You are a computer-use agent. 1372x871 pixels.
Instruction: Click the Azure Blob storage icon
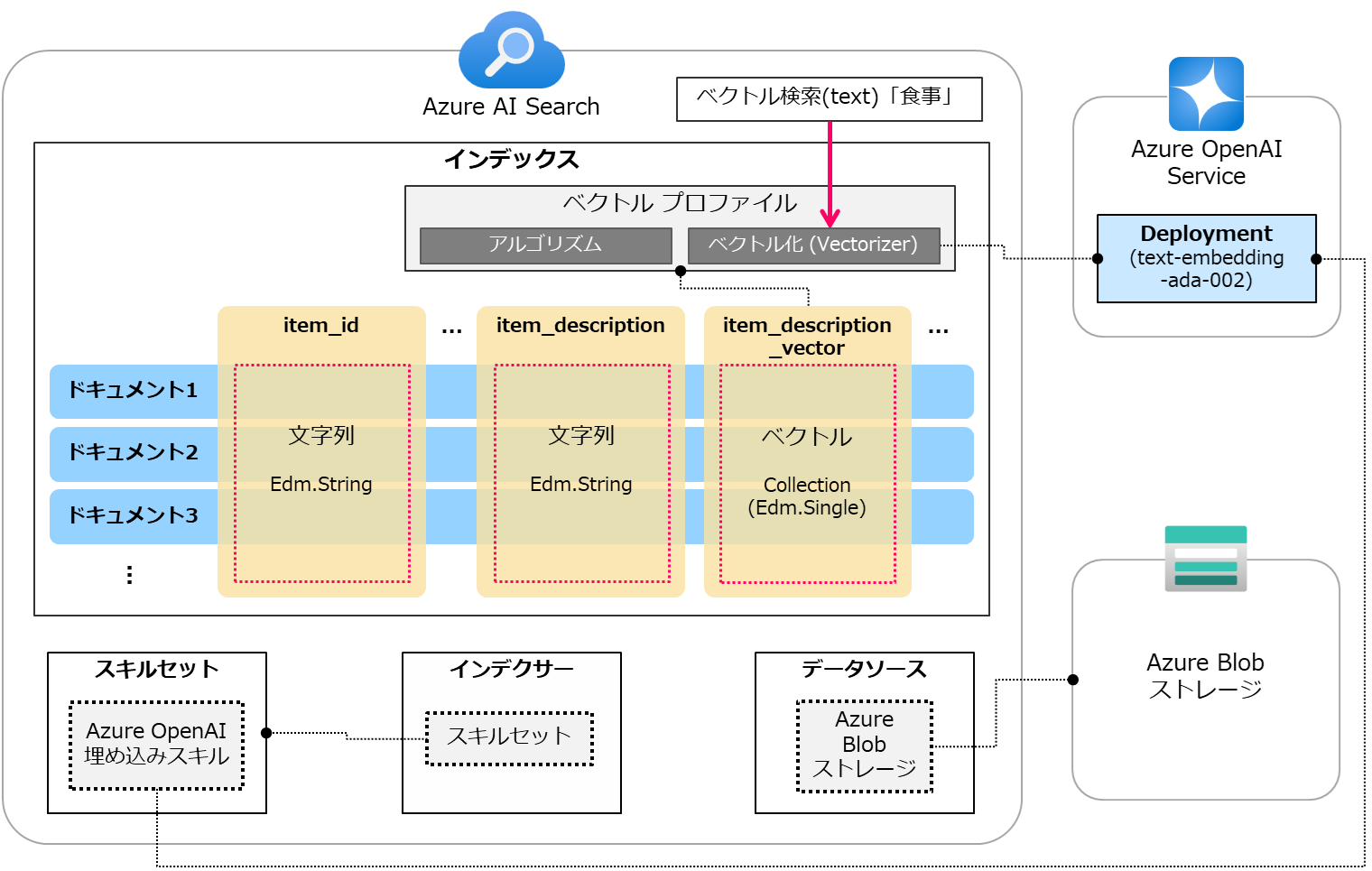click(1206, 559)
